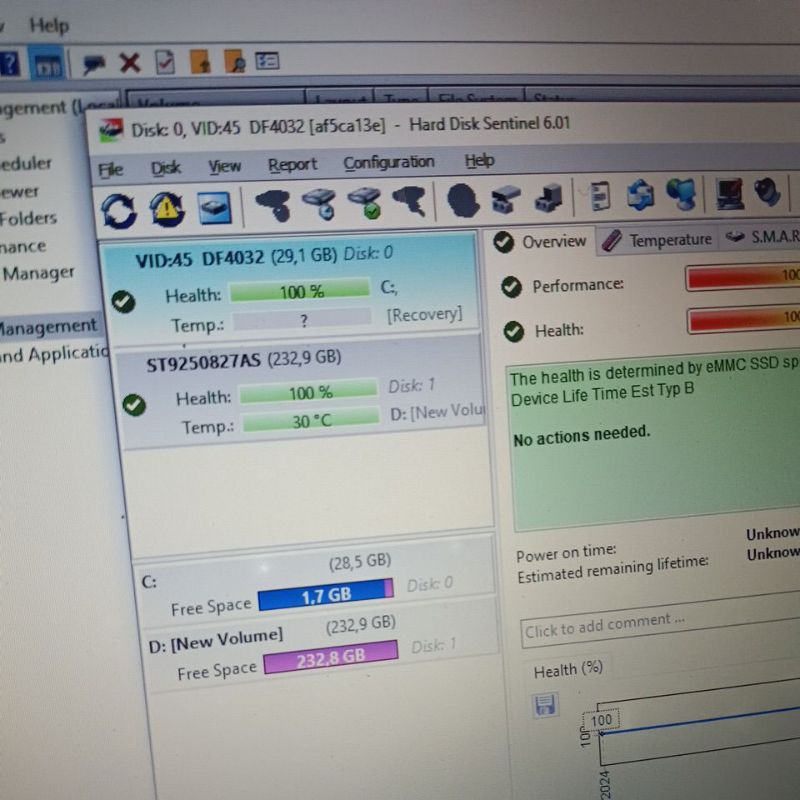Switch to the S.M.A.R.T. tab

tap(762, 236)
